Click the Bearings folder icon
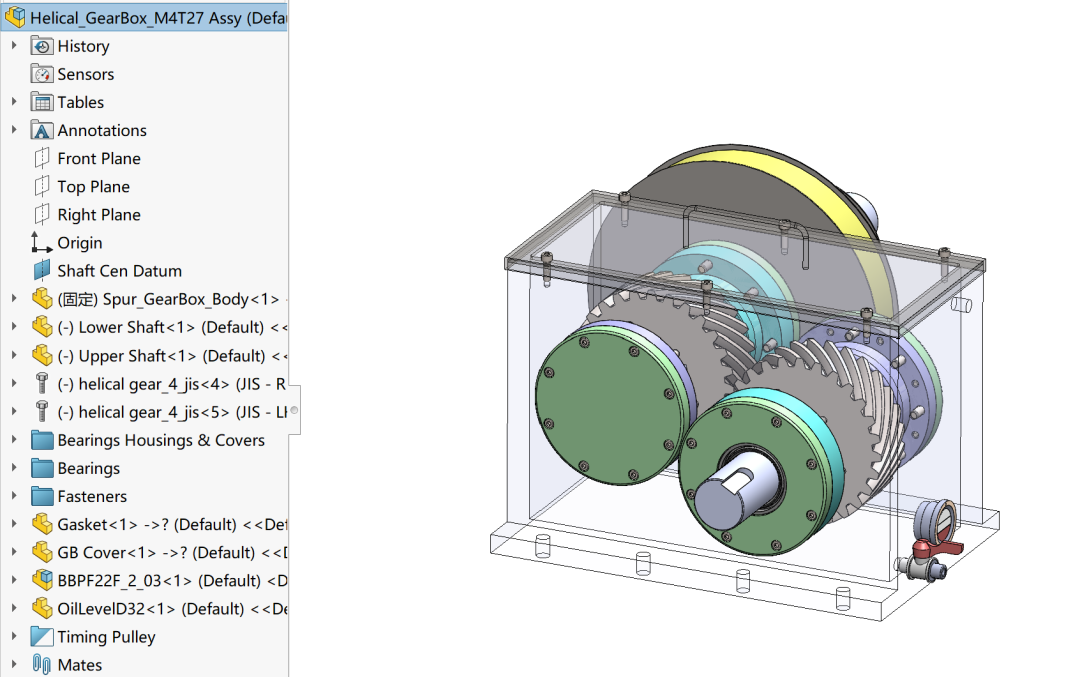This screenshot has height=677, width=1080. coord(42,468)
